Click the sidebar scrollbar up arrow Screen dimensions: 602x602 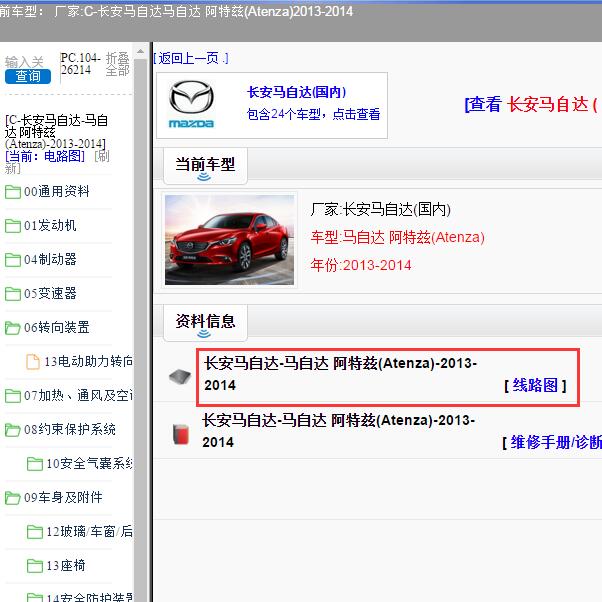pyautogui.click(x=141, y=51)
